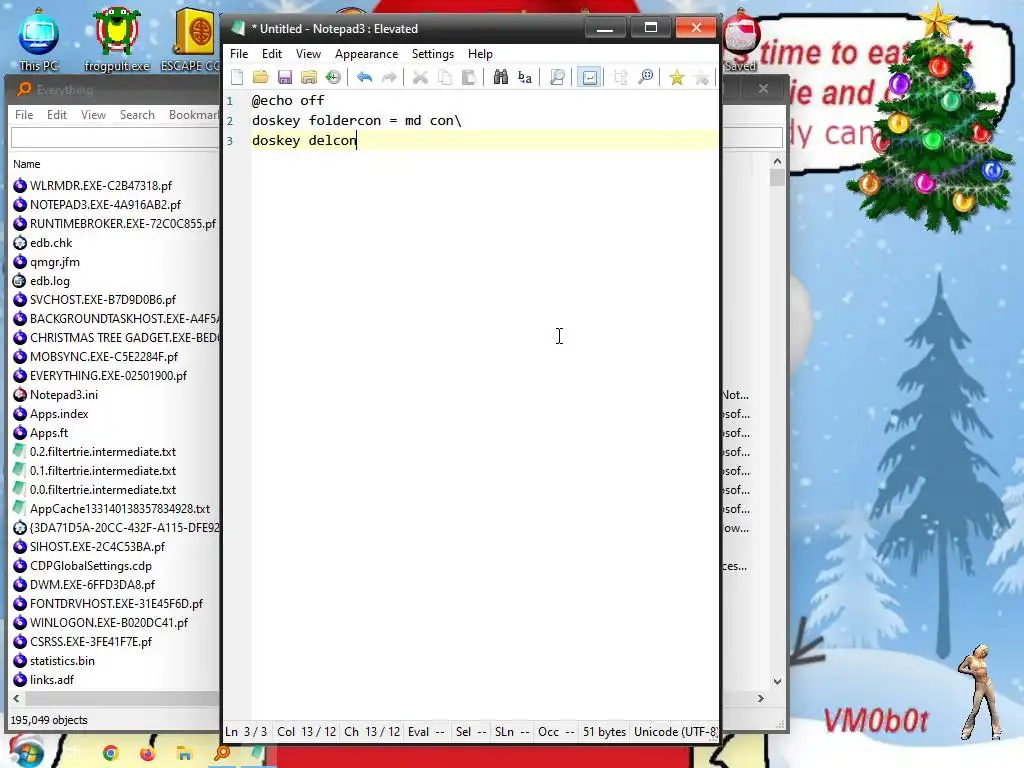The image size is (1024, 768).
Task: Click the Ln 3 / 3 status bar field
Action: 246,731
